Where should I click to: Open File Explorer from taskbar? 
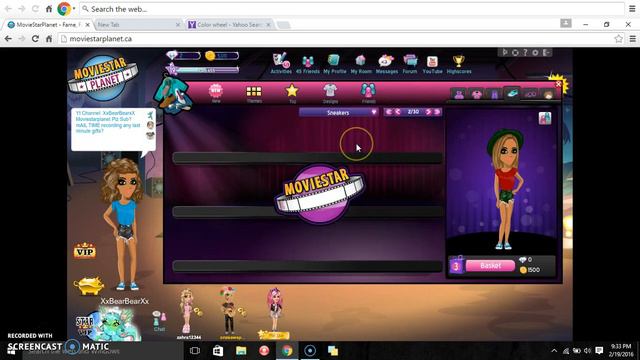pos(241,351)
